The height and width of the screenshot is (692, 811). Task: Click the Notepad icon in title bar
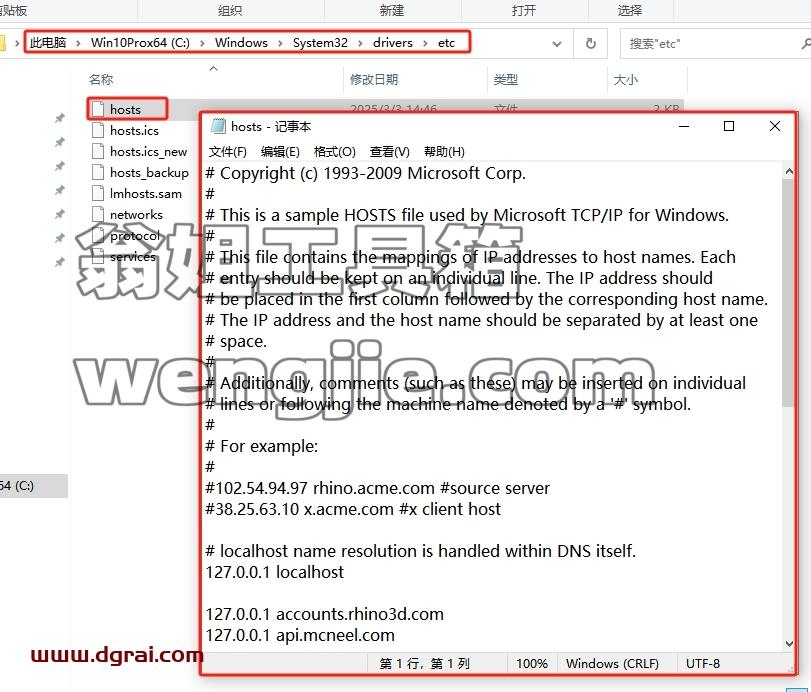[219, 126]
